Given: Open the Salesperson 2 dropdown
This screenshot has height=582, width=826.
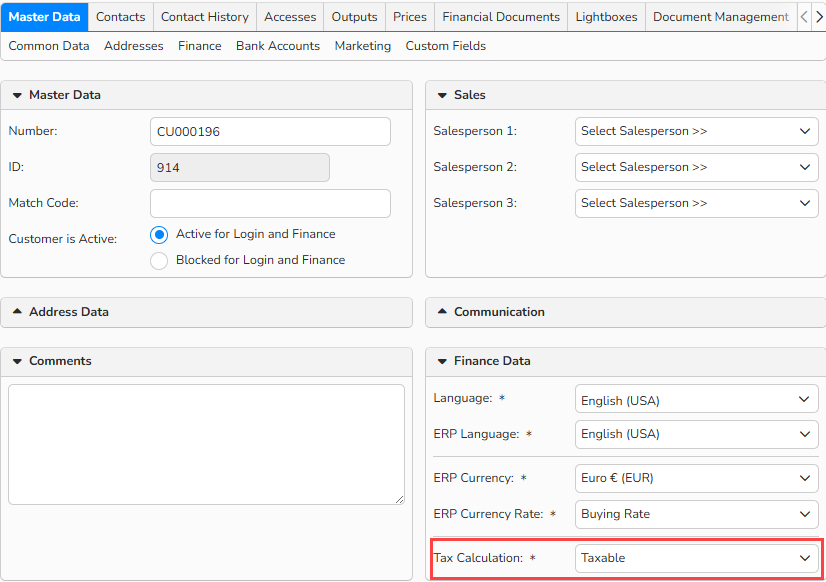Looking at the screenshot, I should click(x=696, y=167).
